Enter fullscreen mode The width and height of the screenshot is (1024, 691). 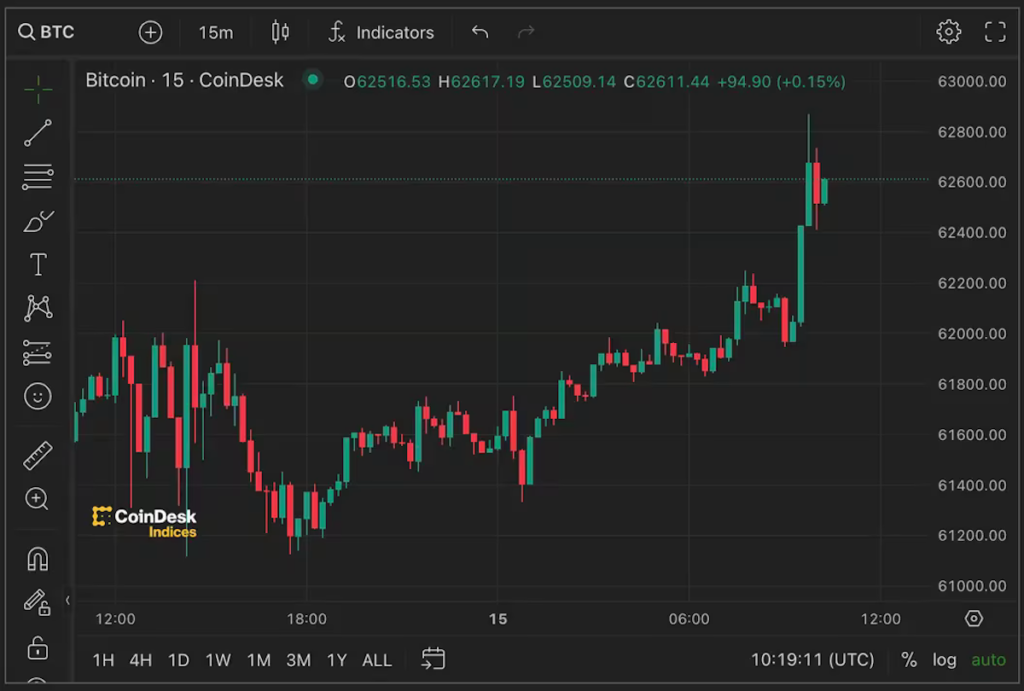[995, 31]
